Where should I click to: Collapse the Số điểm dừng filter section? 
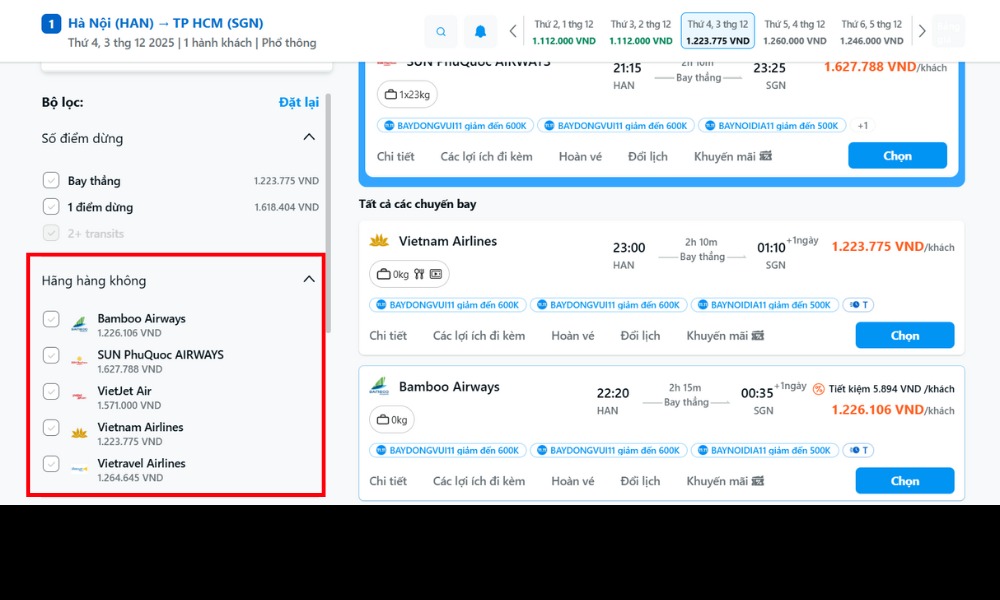tap(309, 138)
